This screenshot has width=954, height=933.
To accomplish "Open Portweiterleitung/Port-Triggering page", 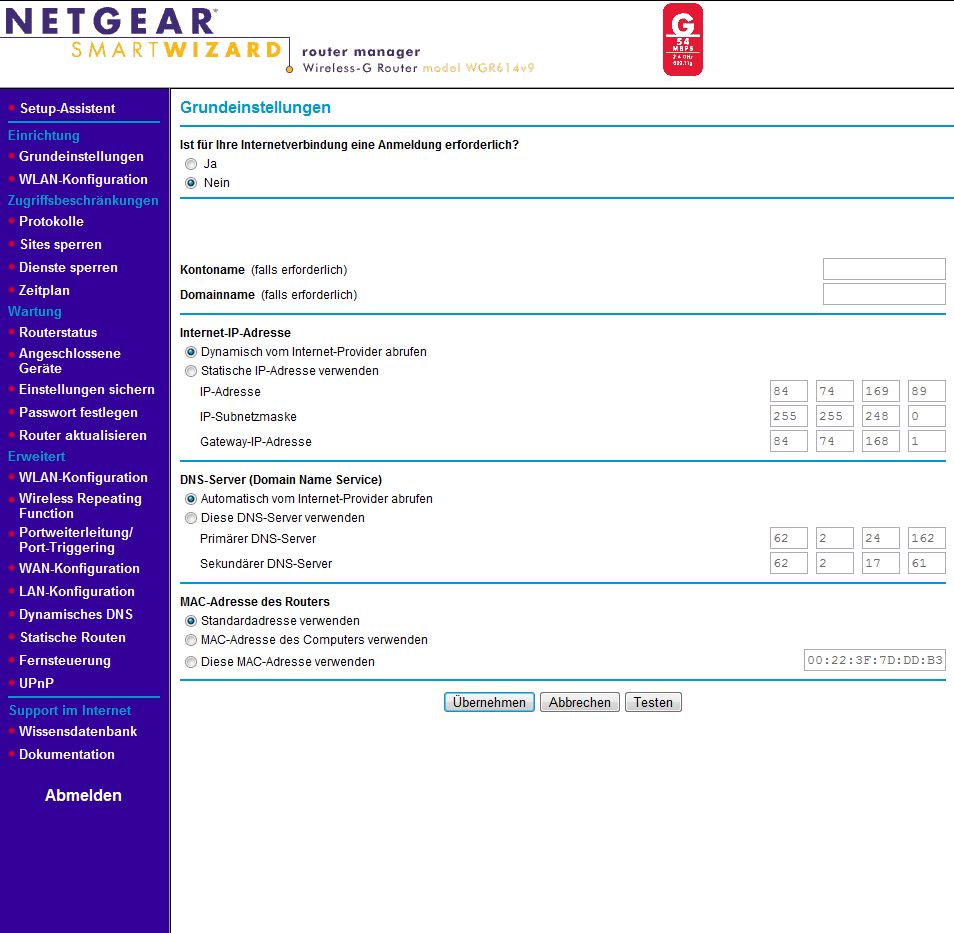I will click(75, 540).
